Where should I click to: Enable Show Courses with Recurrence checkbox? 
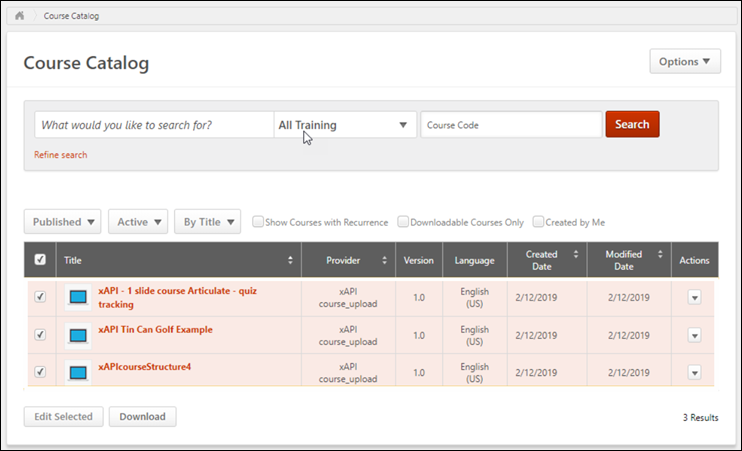258,222
